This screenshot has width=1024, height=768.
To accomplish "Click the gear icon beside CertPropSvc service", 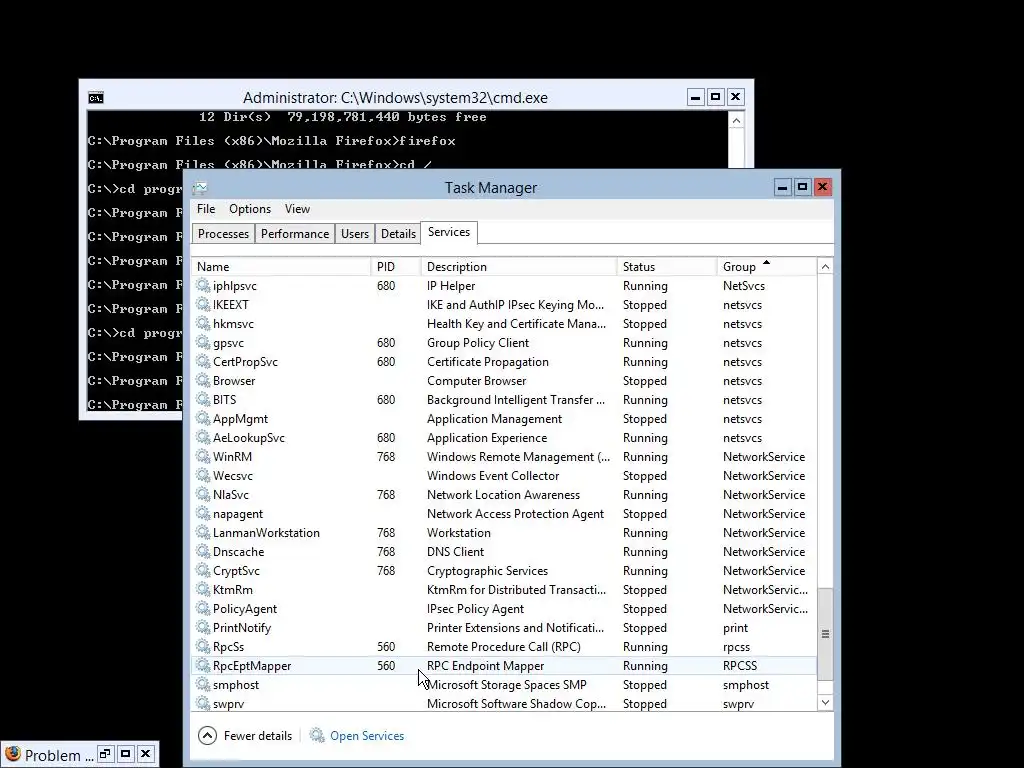I will [203, 361].
